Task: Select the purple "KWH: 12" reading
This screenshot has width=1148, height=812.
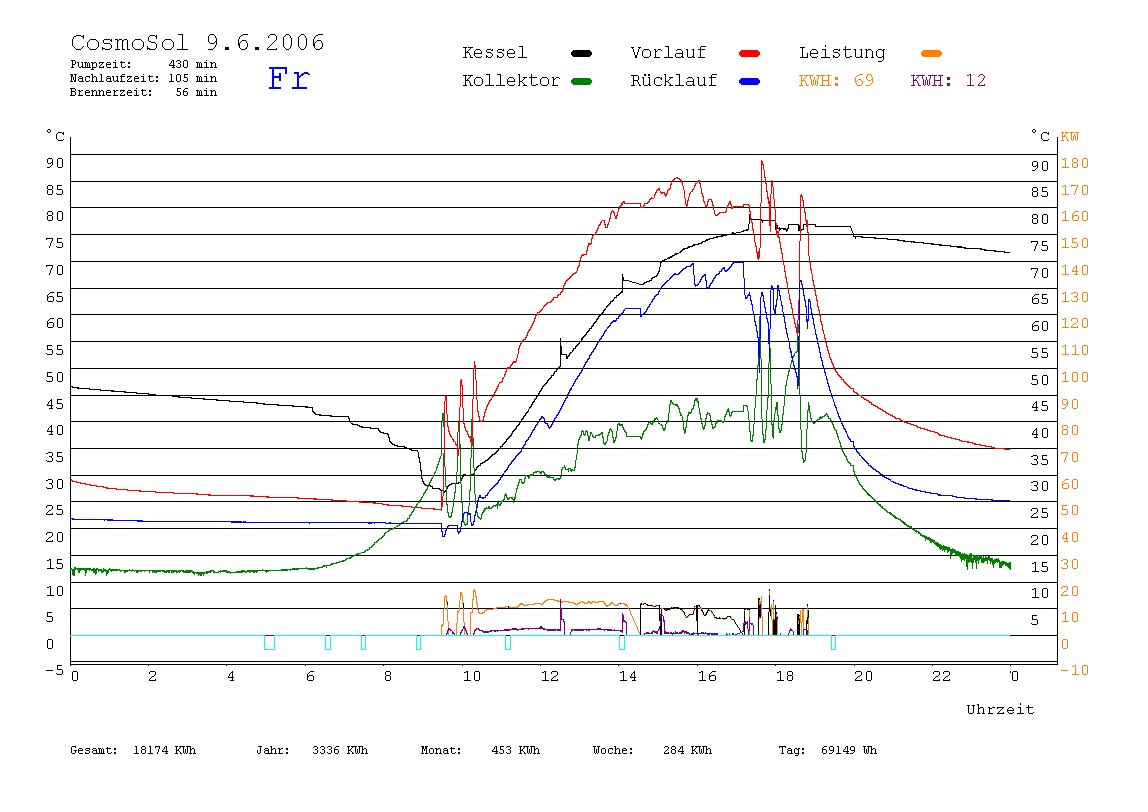Action: point(948,81)
